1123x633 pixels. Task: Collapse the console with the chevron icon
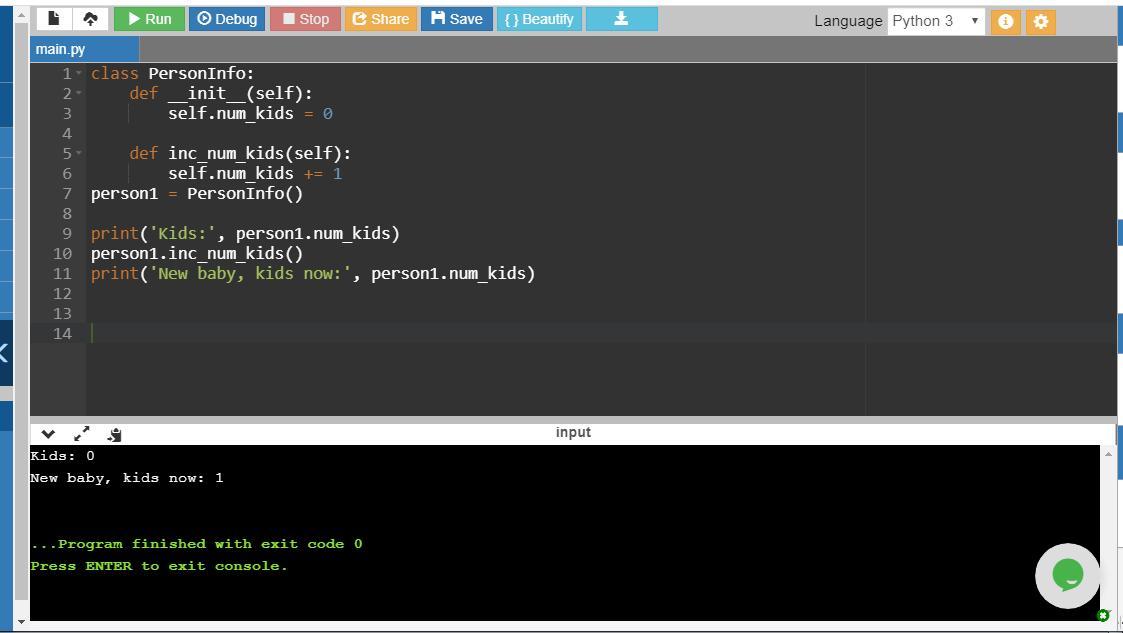[48, 434]
